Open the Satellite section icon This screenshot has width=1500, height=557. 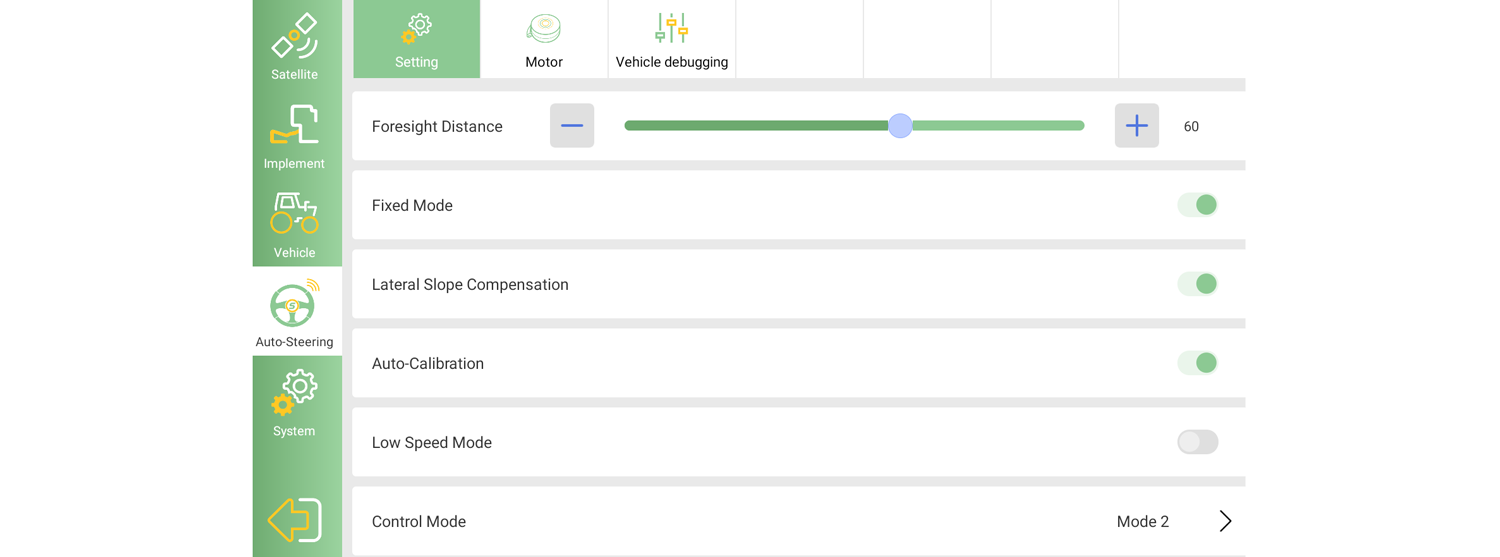tap(294, 36)
